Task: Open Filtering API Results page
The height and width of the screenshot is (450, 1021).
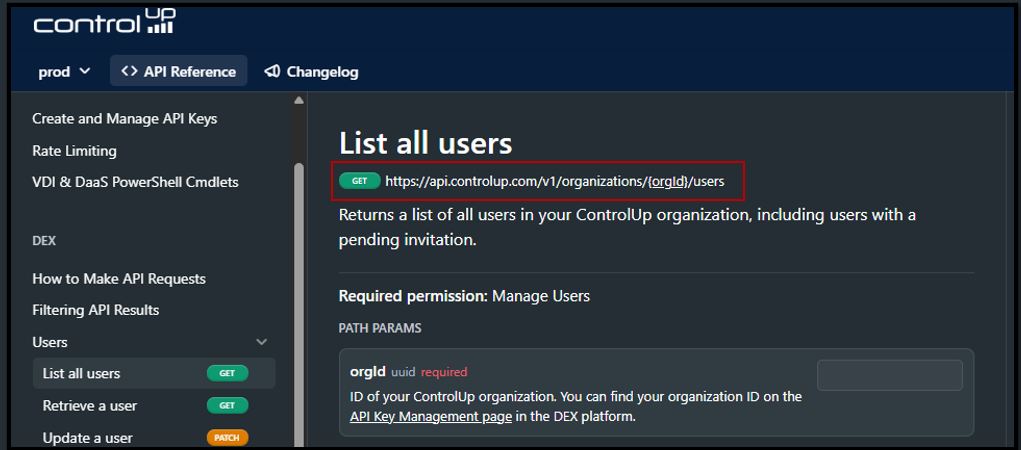Action: tap(96, 310)
